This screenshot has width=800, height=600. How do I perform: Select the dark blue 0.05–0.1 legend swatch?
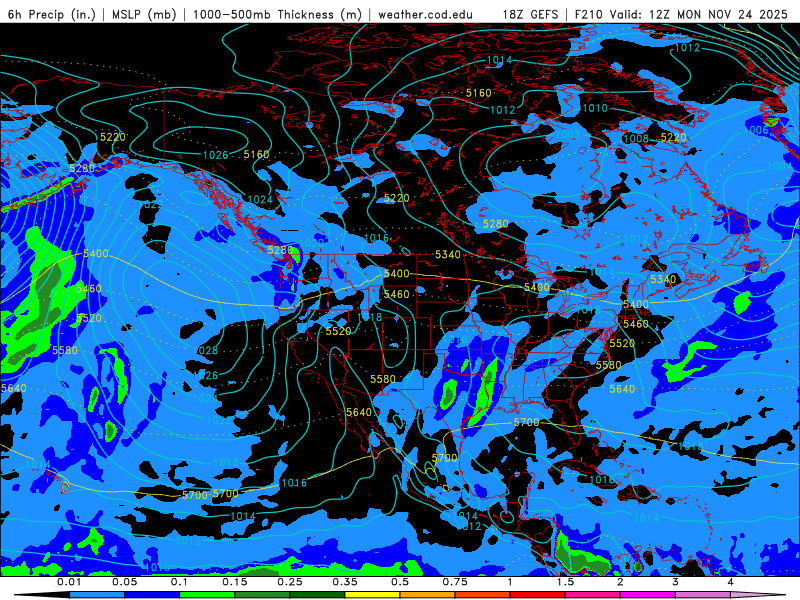pyautogui.click(x=152, y=595)
